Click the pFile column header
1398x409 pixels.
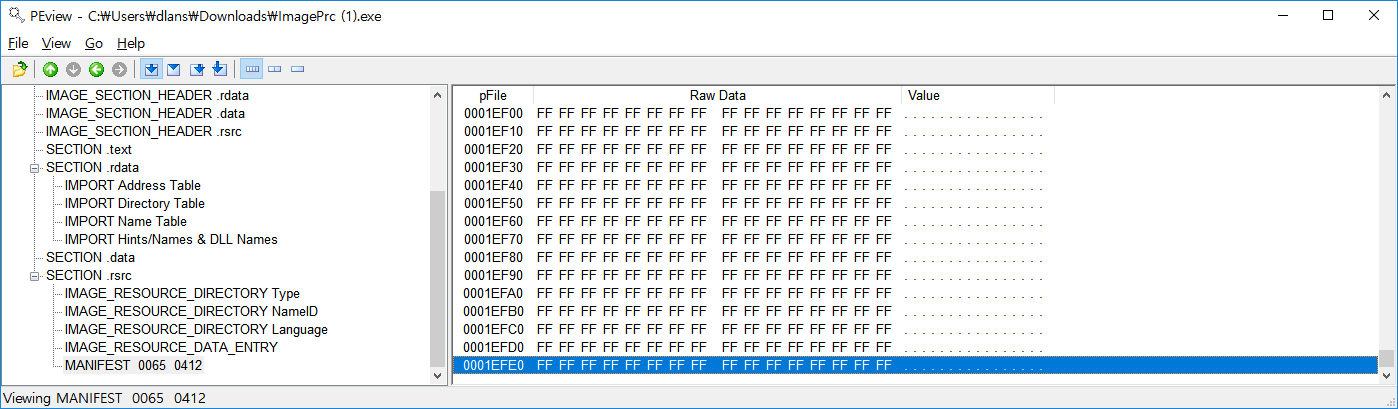493,95
